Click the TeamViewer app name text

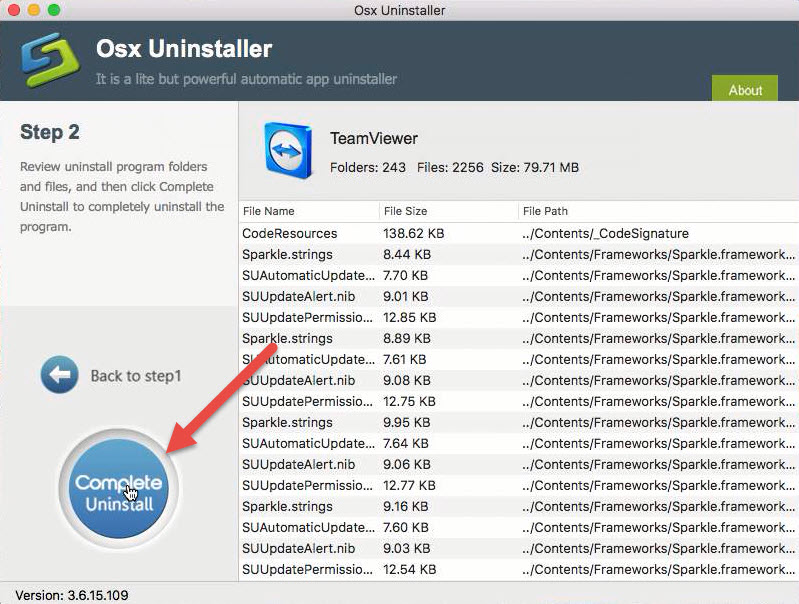click(374, 138)
